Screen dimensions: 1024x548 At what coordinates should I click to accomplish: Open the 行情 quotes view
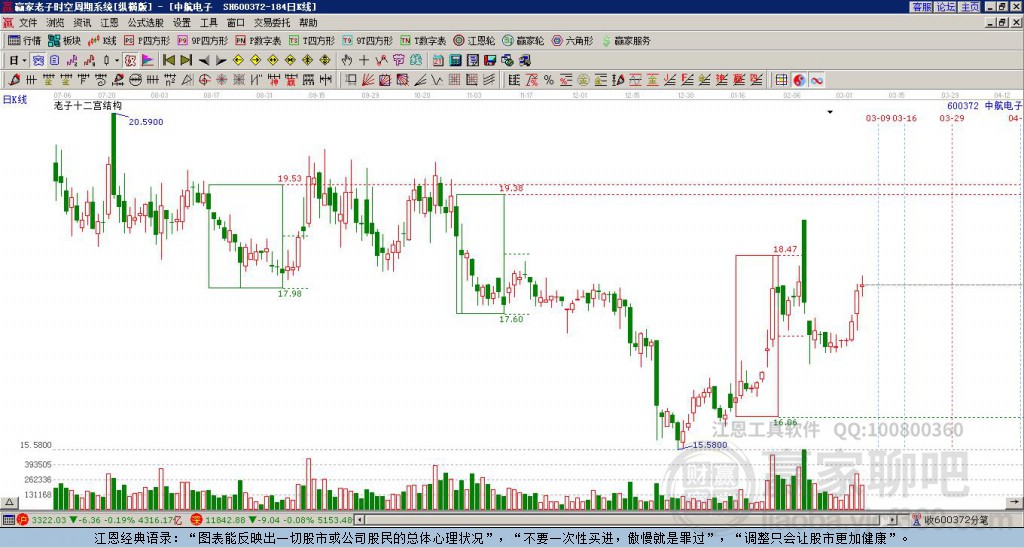click(25, 40)
